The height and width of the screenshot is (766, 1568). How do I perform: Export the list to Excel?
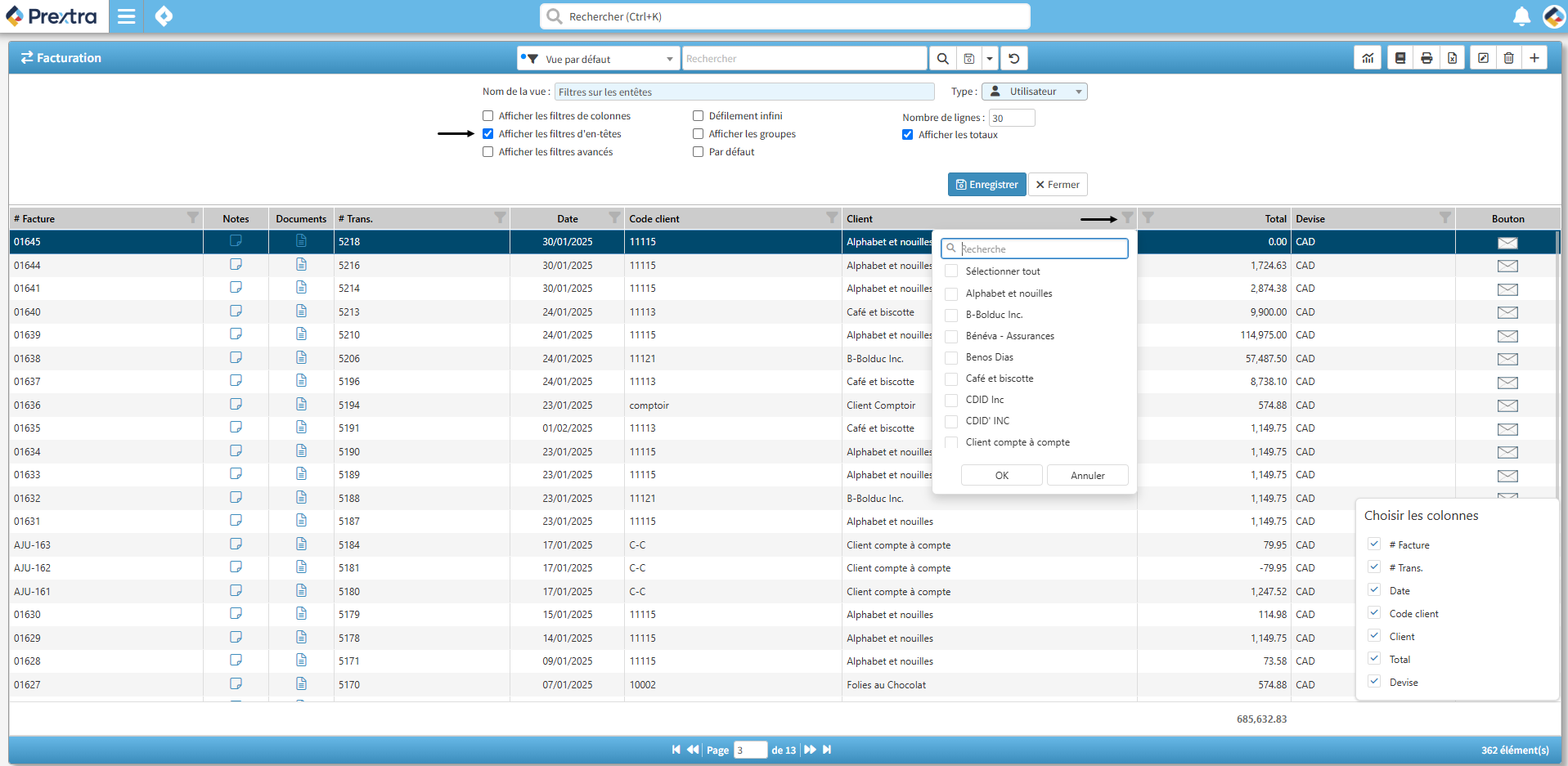[x=1452, y=58]
